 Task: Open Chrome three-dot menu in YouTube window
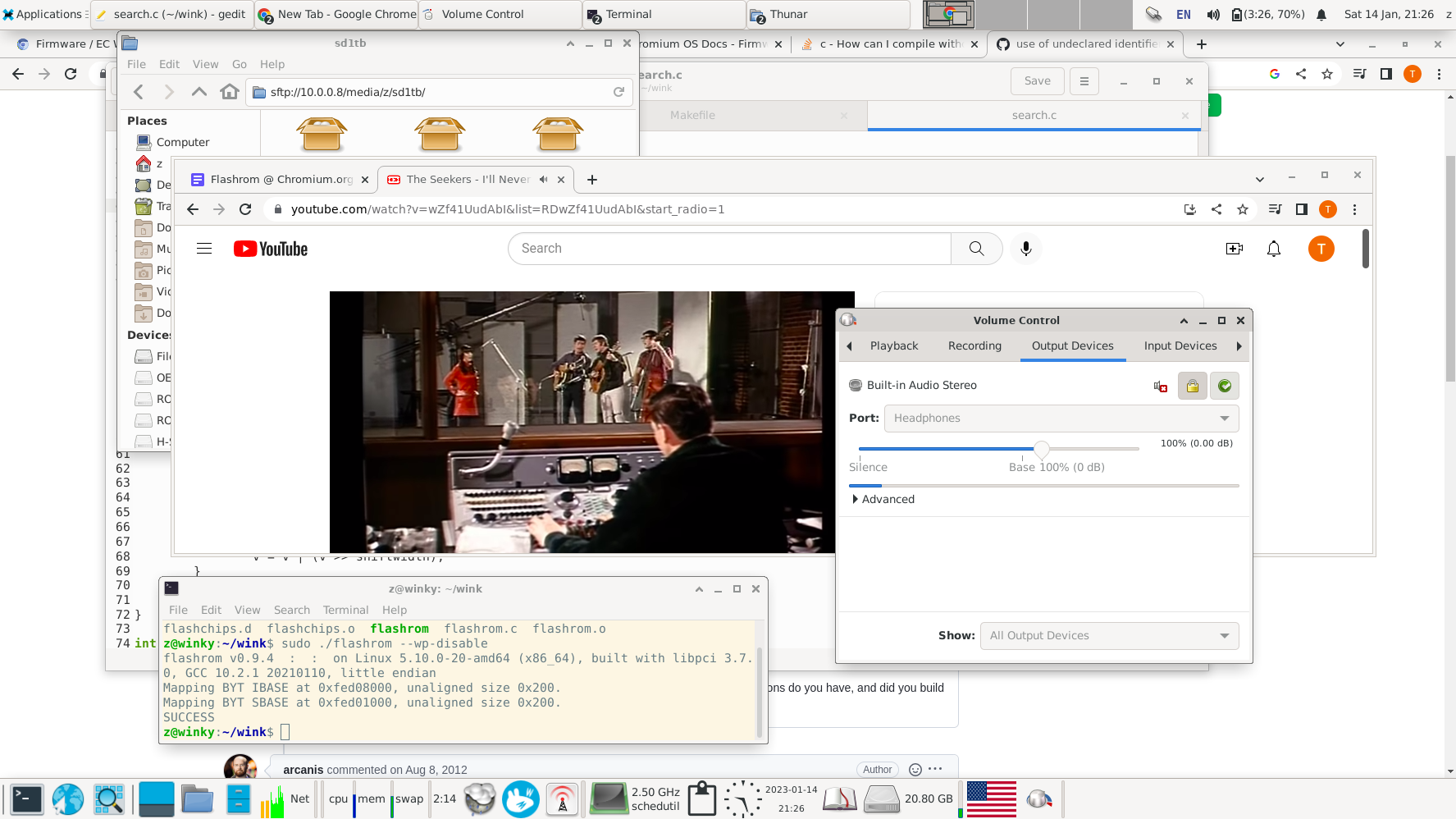(1354, 209)
